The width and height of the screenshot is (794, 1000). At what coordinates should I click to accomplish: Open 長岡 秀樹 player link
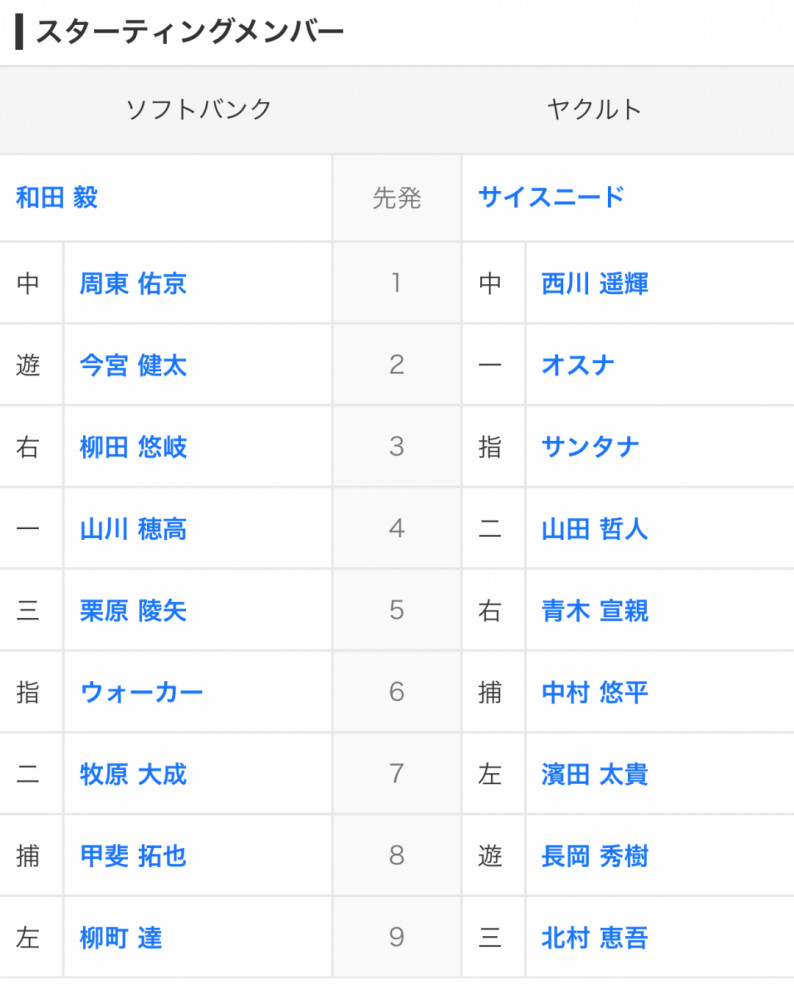point(595,857)
